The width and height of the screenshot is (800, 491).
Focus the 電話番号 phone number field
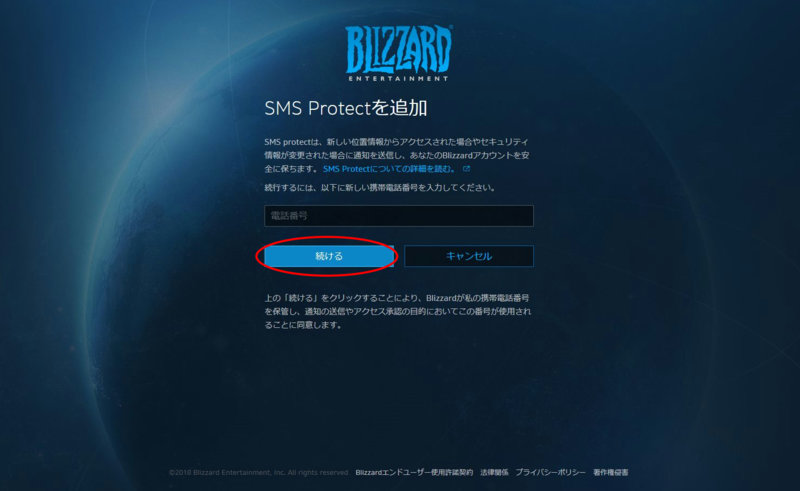399,216
